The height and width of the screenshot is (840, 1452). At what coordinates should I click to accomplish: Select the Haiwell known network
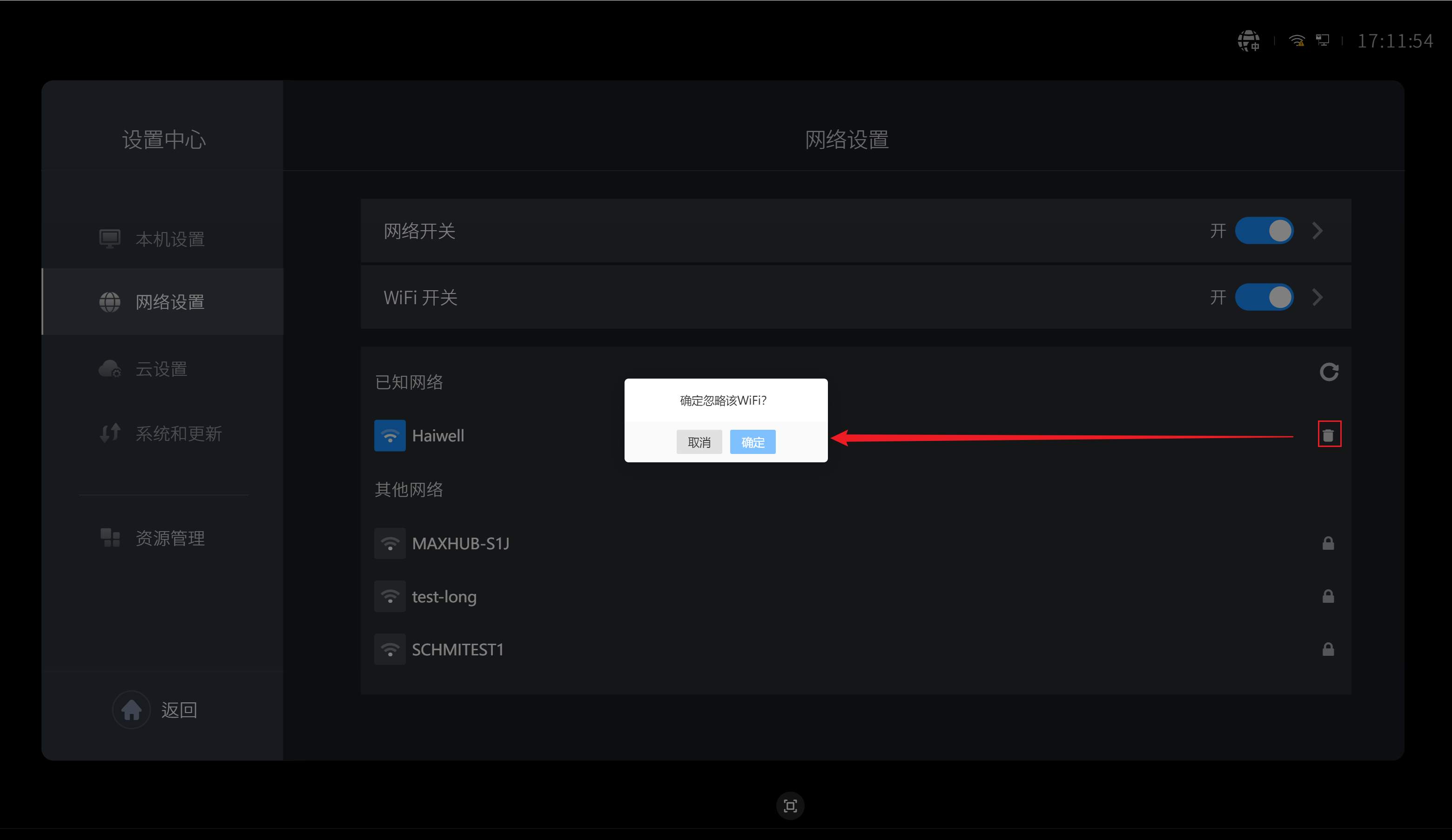click(x=856, y=435)
